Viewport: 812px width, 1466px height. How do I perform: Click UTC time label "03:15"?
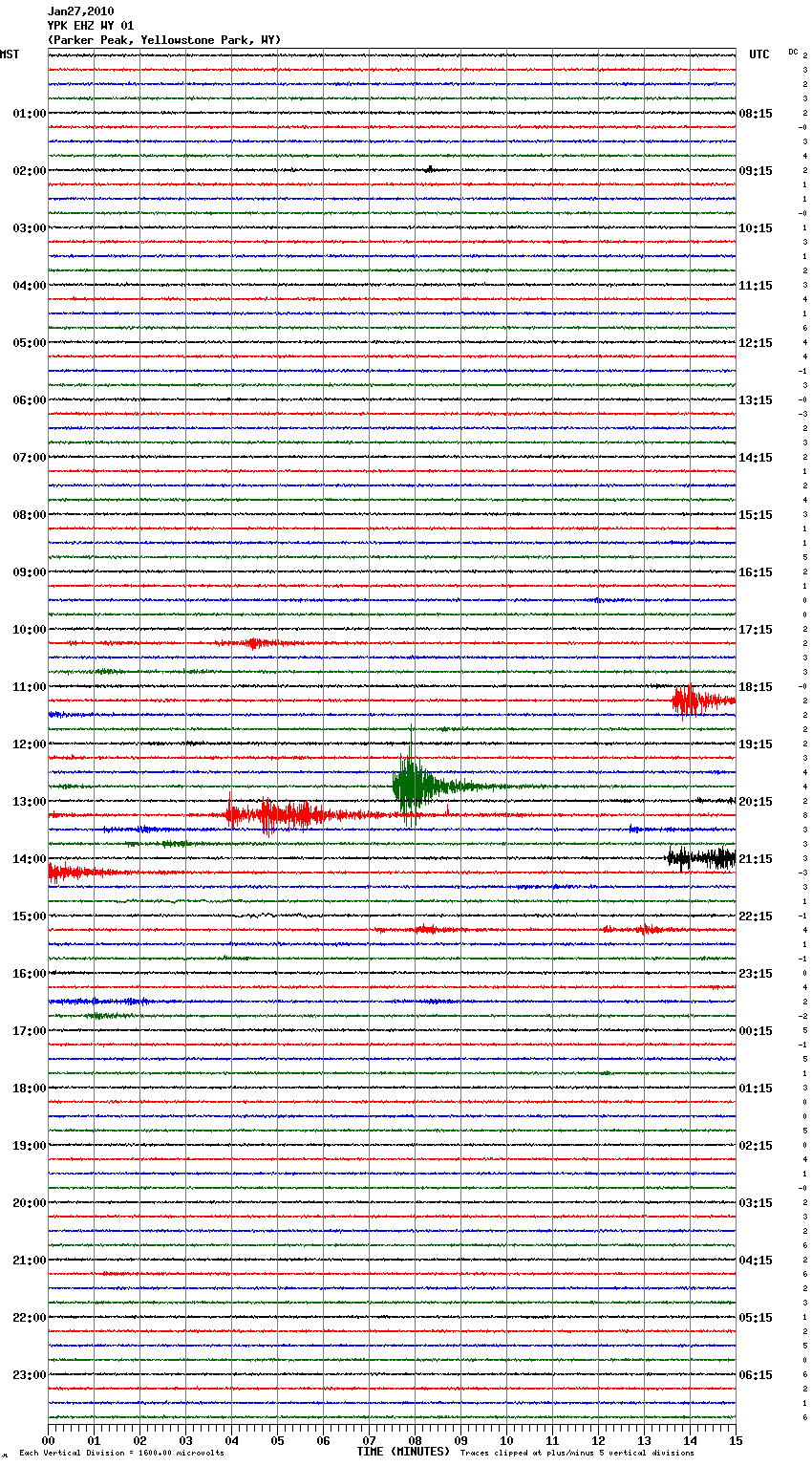click(756, 1203)
